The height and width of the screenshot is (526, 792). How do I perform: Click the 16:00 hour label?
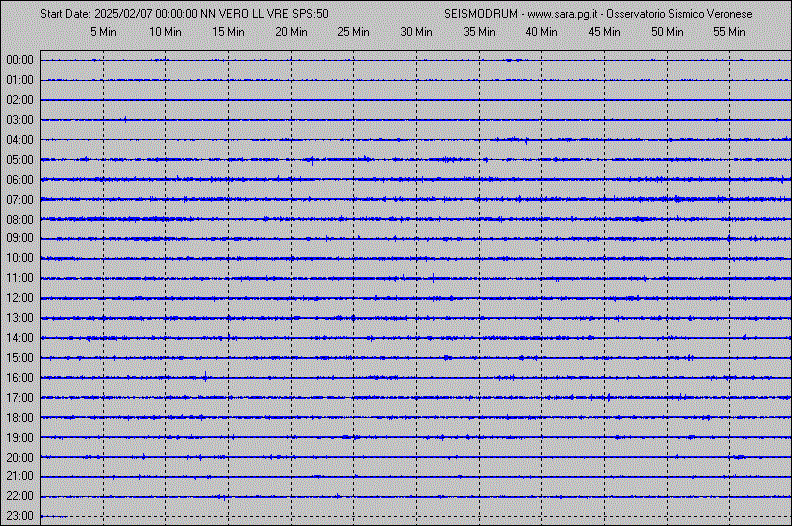click(20, 378)
